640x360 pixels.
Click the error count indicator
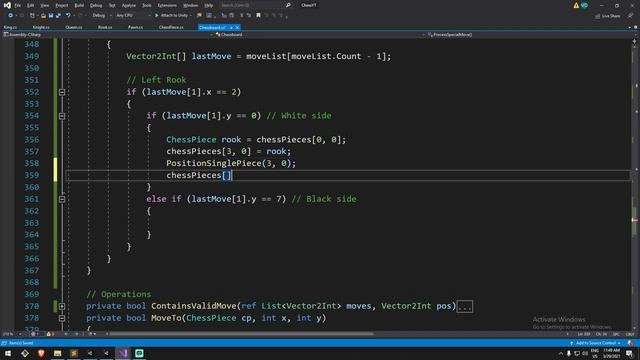pyautogui.click(x=35, y=334)
